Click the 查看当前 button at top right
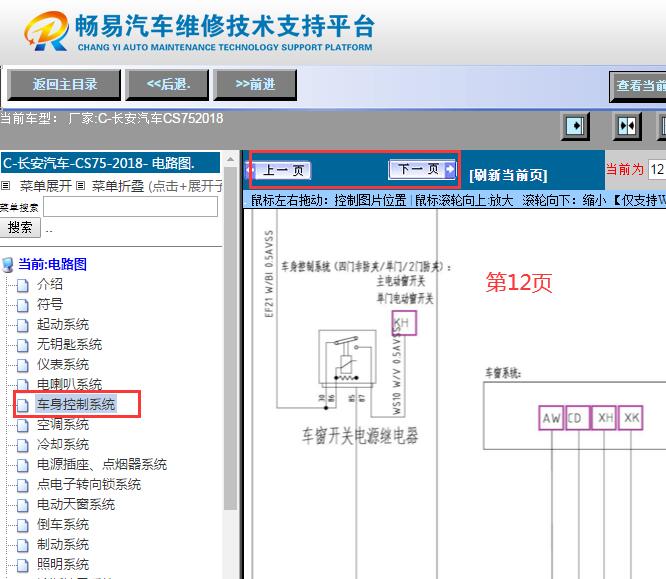 (x=638, y=86)
